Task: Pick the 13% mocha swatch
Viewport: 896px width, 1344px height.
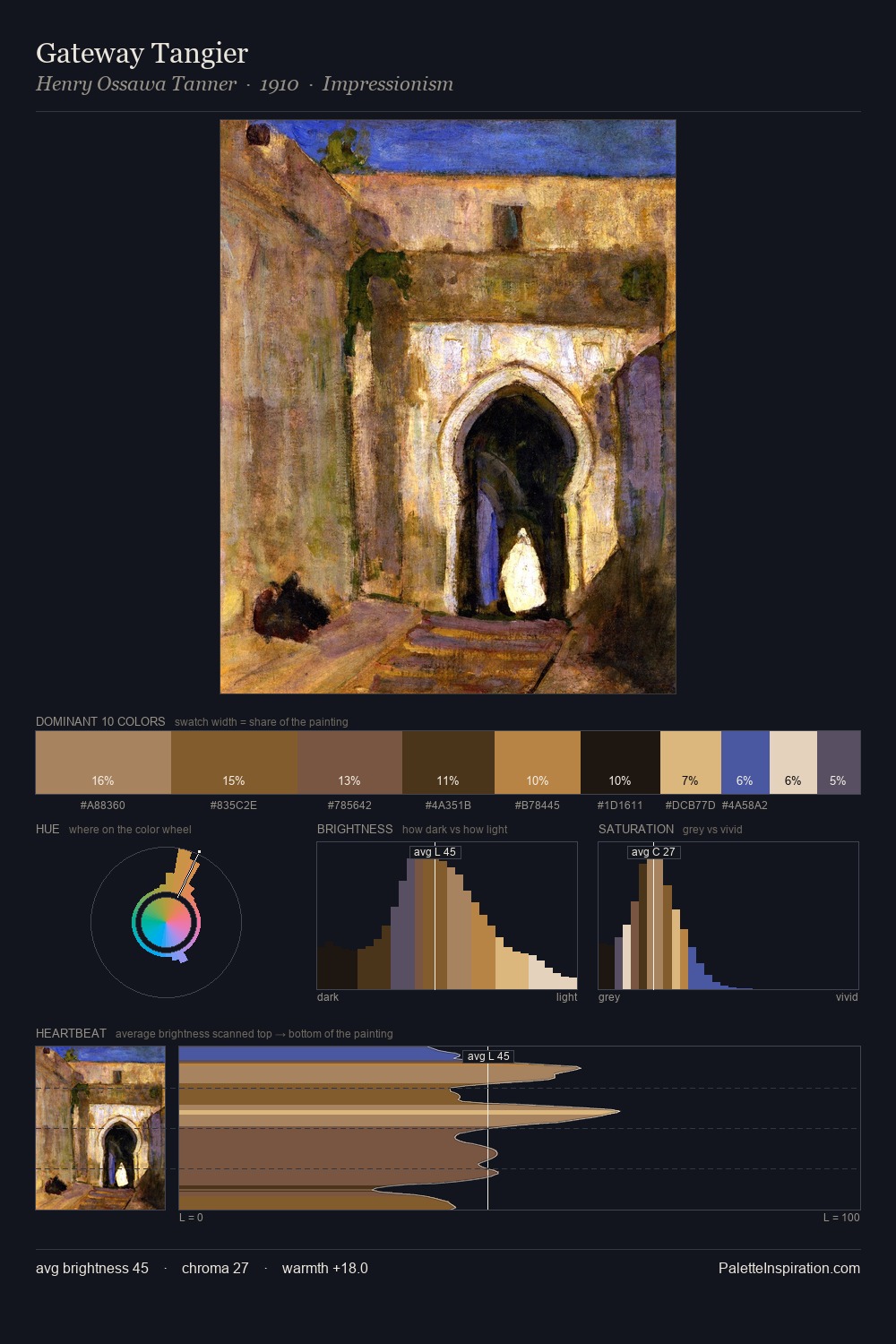Action: point(349,762)
